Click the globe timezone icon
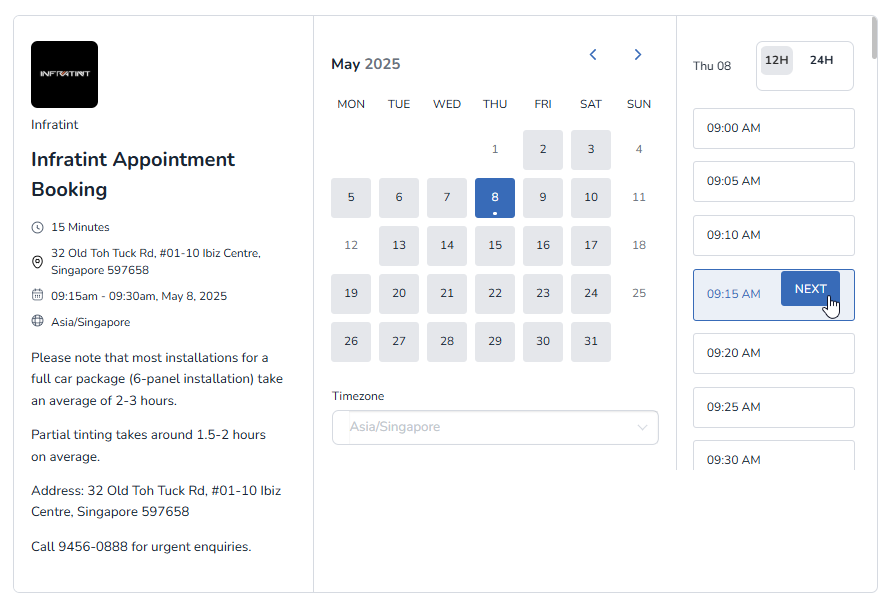The width and height of the screenshot is (883, 598). point(37,321)
